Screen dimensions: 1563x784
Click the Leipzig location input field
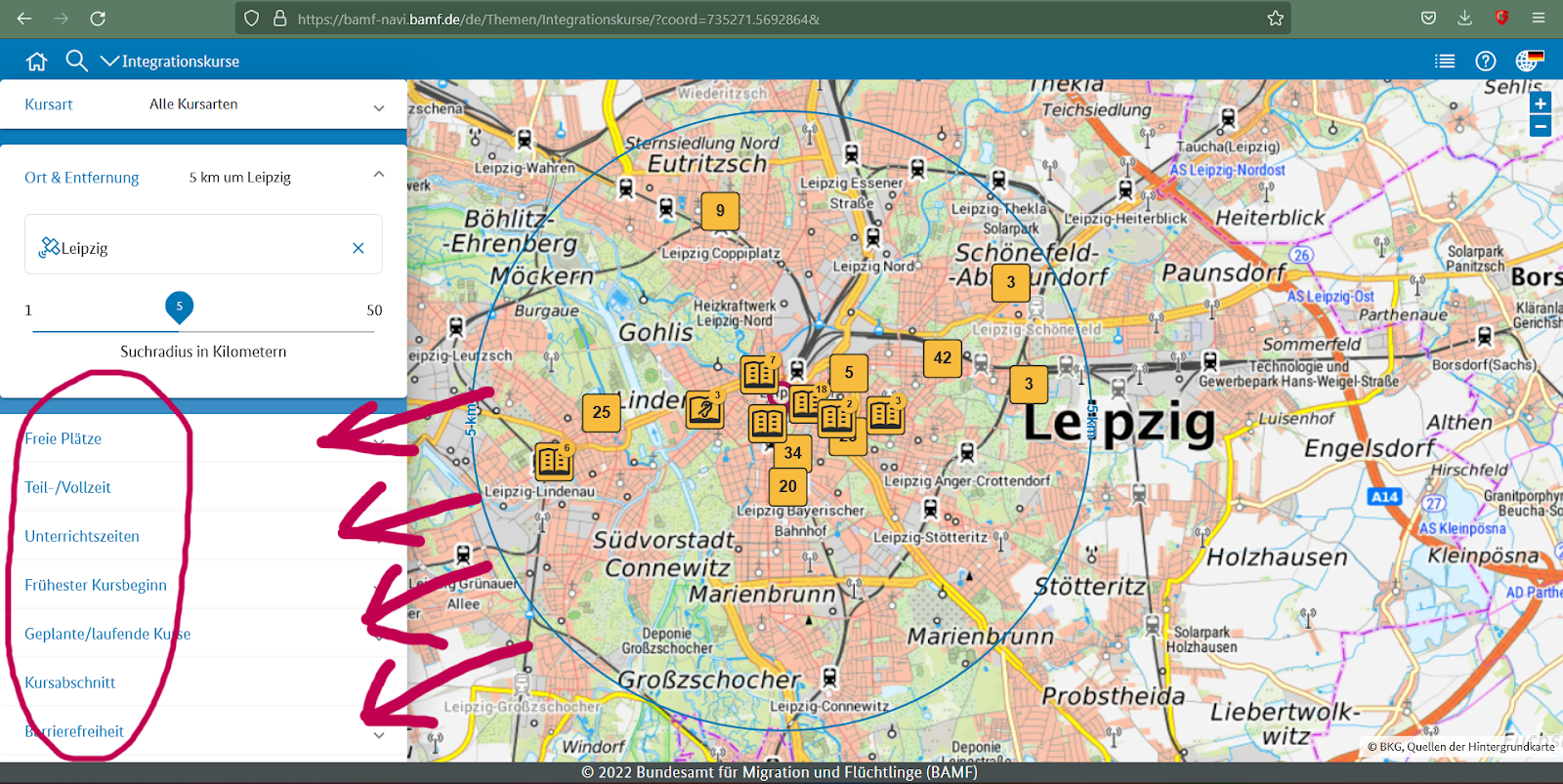point(203,244)
